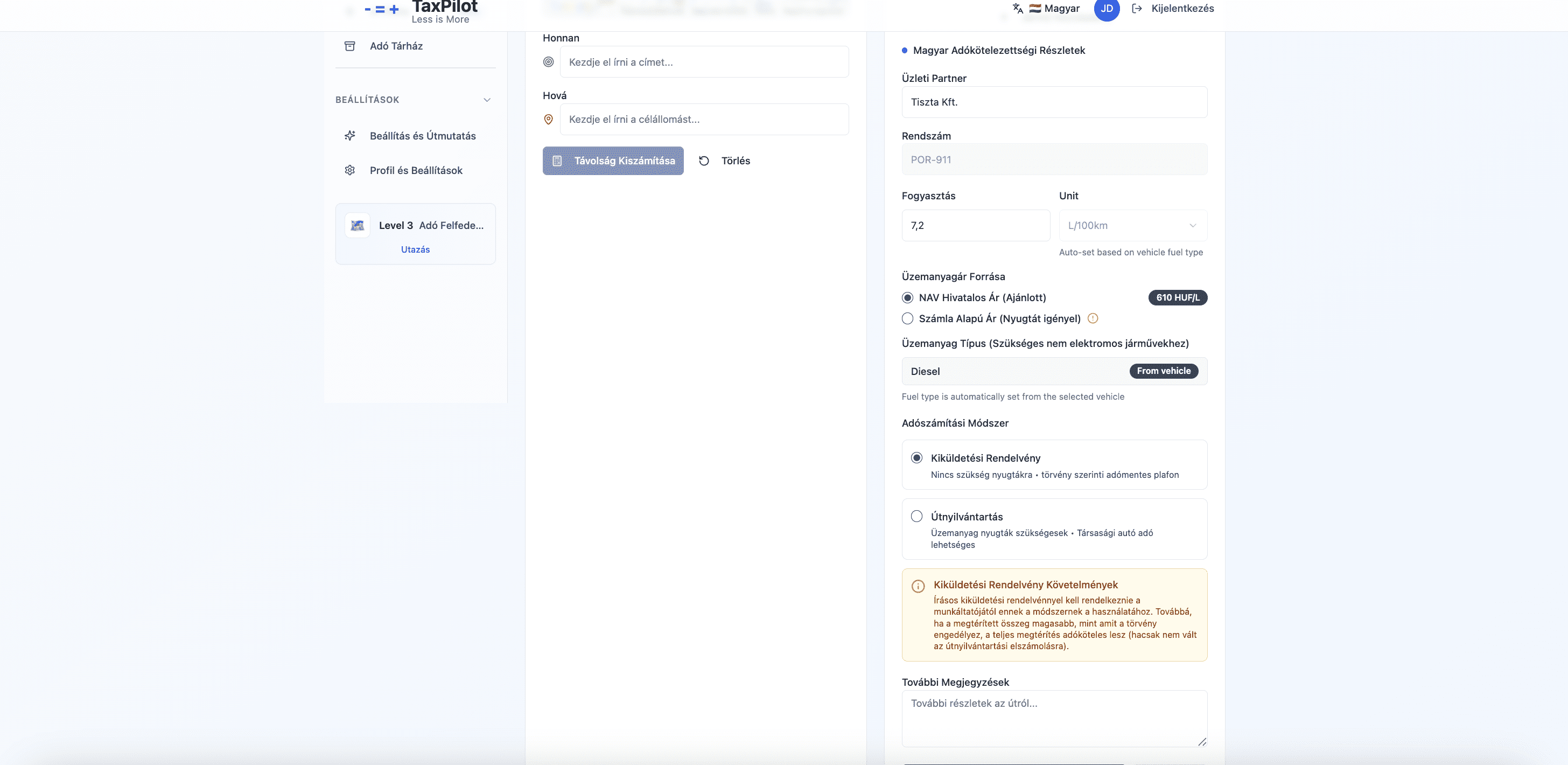Viewport: 1568px width, 765px height.
Task: Choose Útnyilvántartás tax calculation method
Action: pos(916,517)
